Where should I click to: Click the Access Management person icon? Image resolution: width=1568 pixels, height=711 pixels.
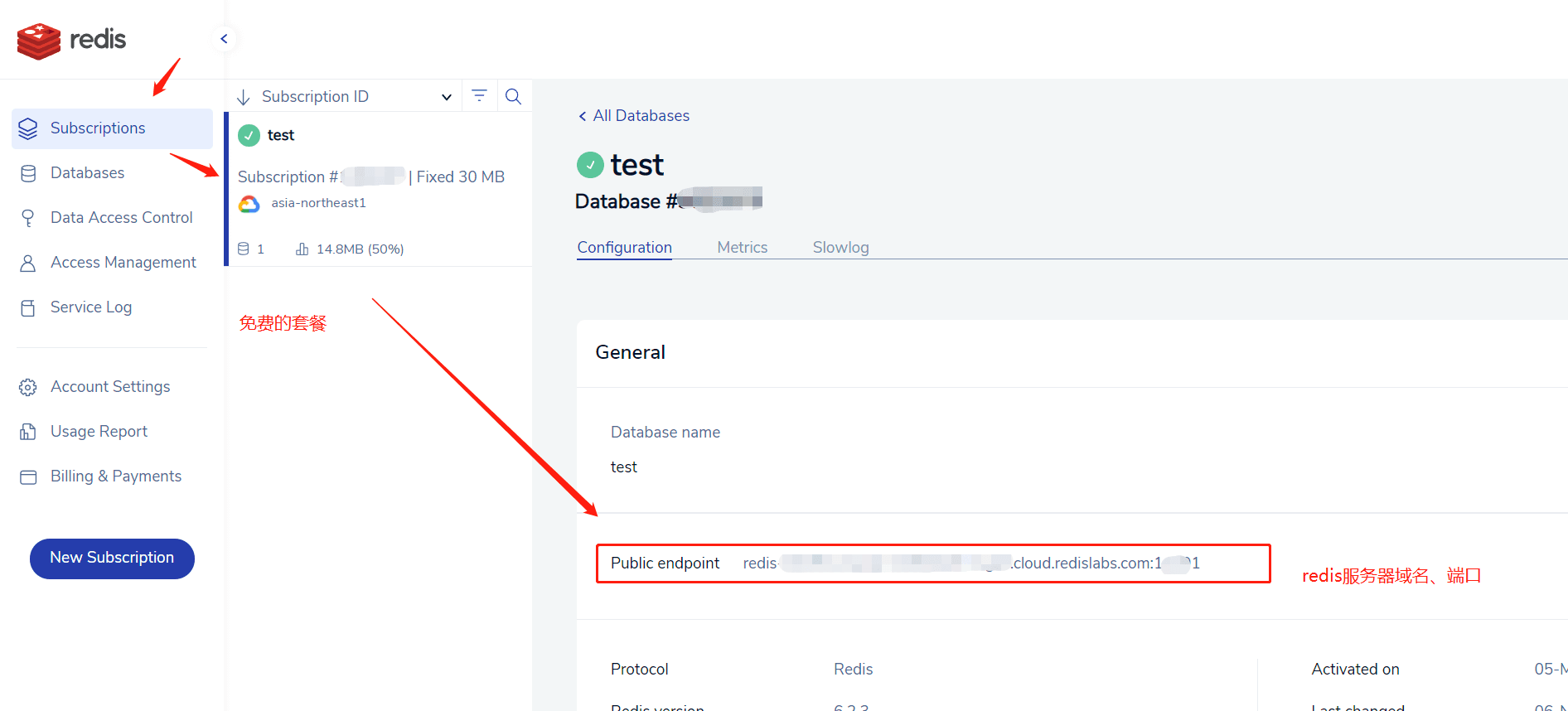[x=28, y=263]
